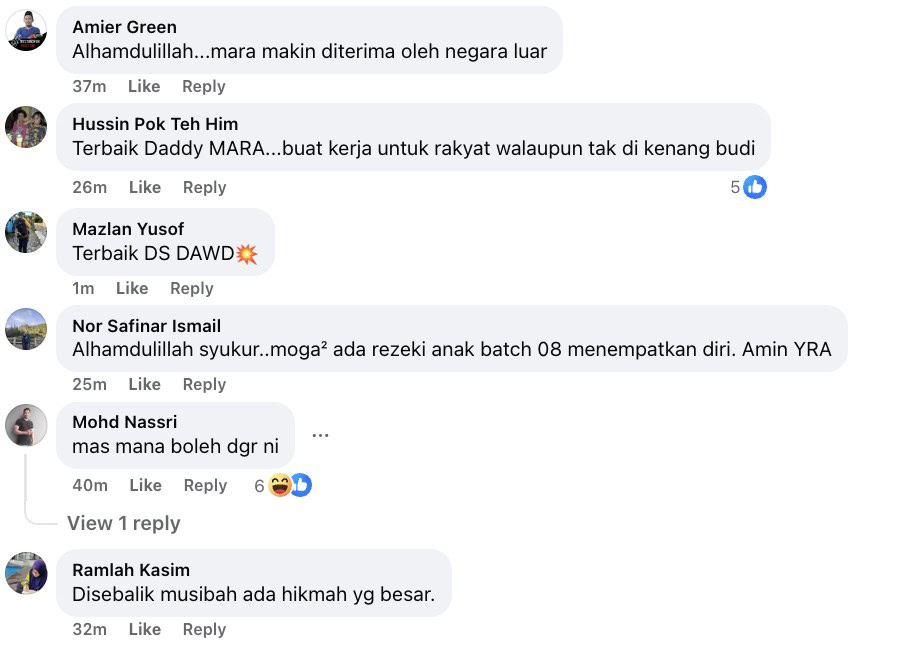Click Ramlah Kasim's profile avatar
904x646 pixels.
click(26, 573)
